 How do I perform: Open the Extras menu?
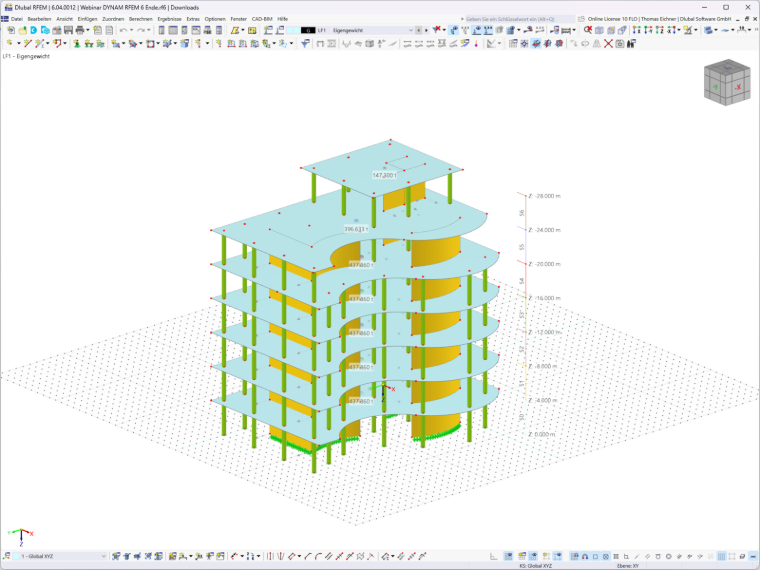[193, 19]
